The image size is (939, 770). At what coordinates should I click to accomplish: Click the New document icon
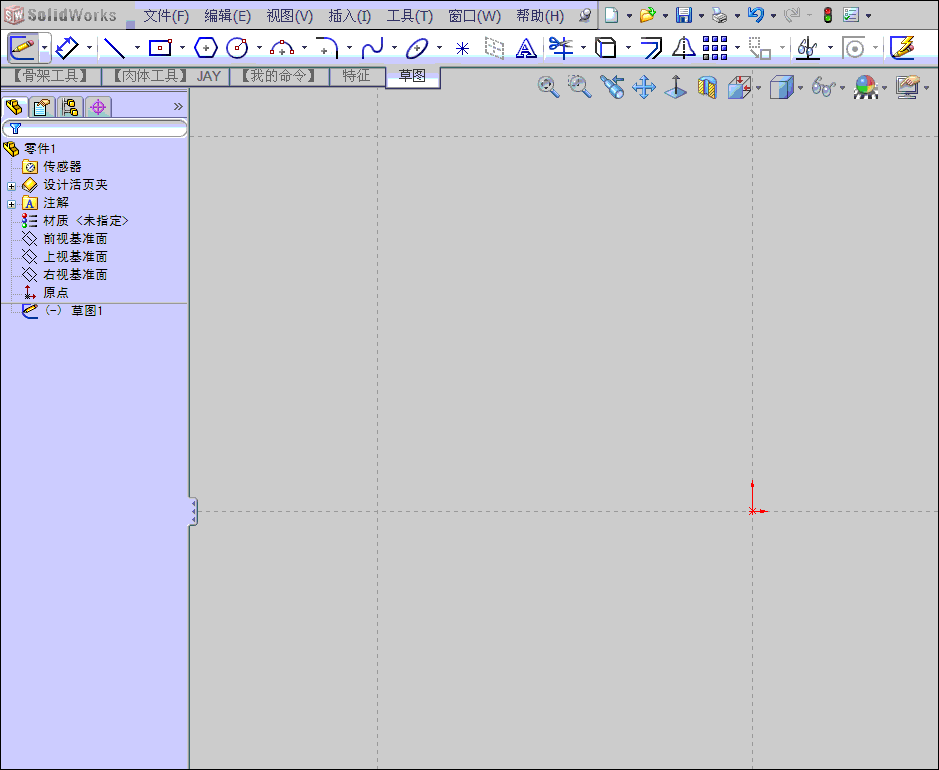(611, 15)
